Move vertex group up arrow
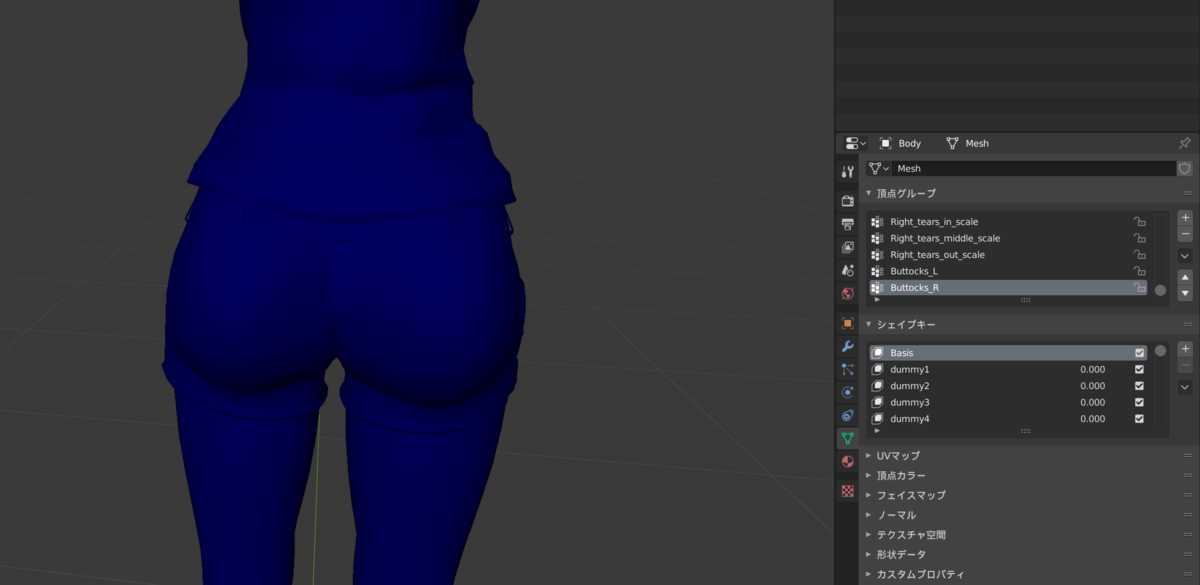The height and width of the screenshot is (585, 1200). click(1185, 277)
